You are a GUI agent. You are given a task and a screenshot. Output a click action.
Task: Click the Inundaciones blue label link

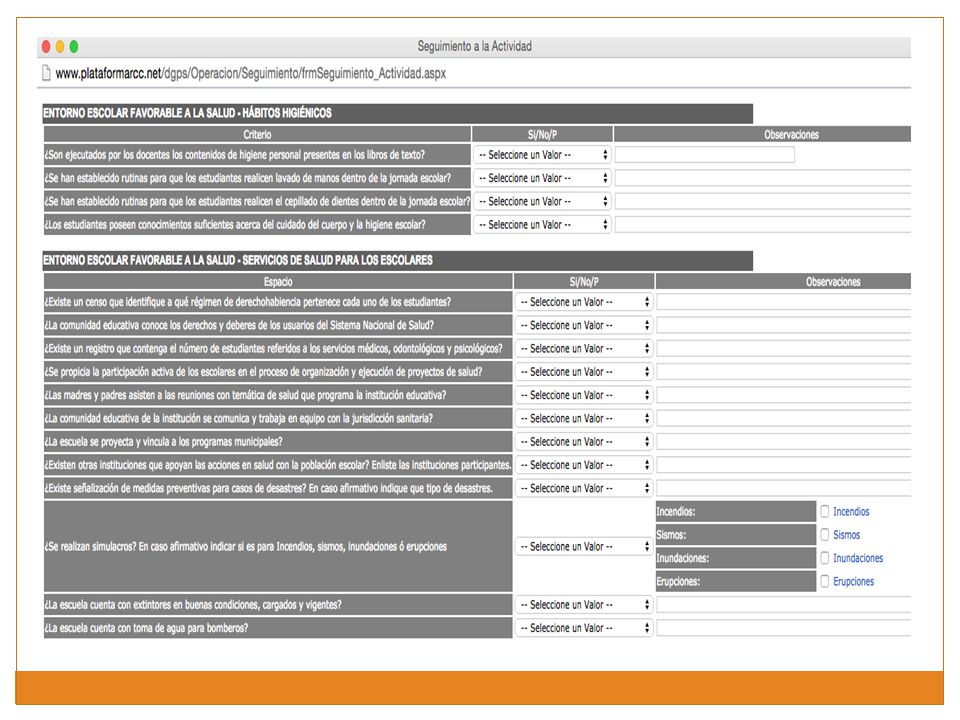click(x=858, y=558)
